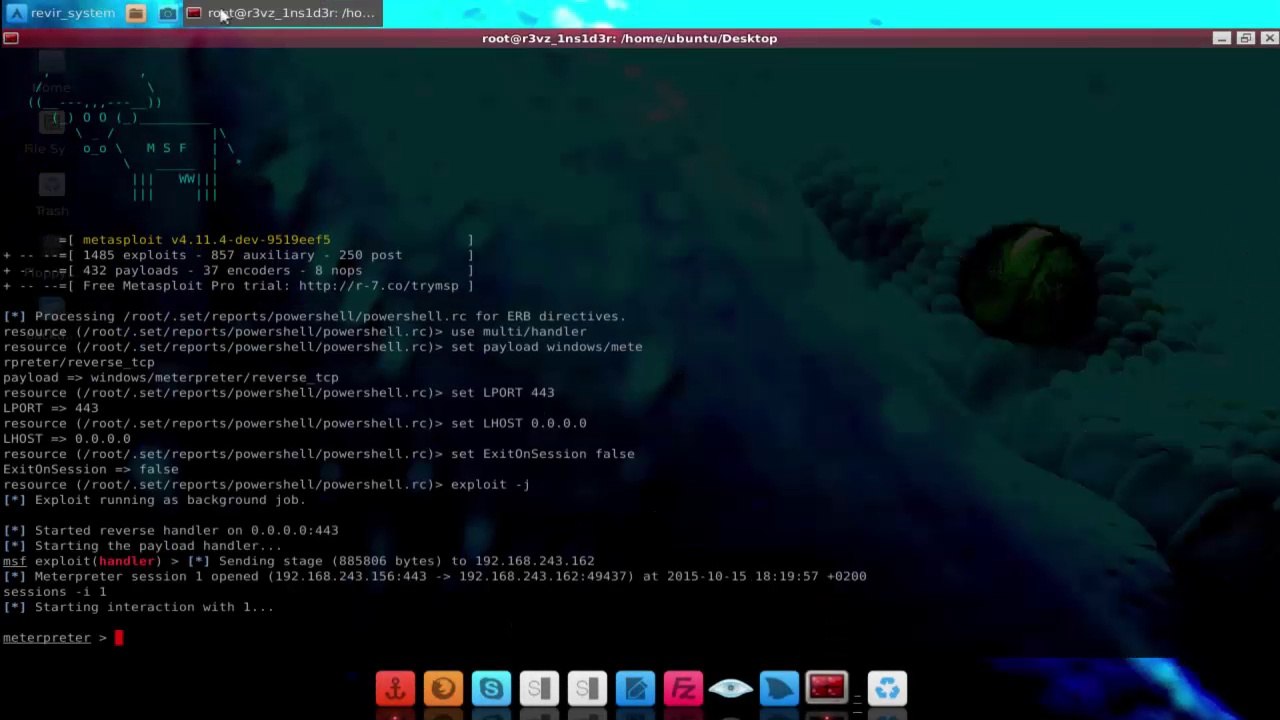Click the 'Meterpreter session 1 opened' line
This screenshot has width=1280, height=720.
coord(435,576)
